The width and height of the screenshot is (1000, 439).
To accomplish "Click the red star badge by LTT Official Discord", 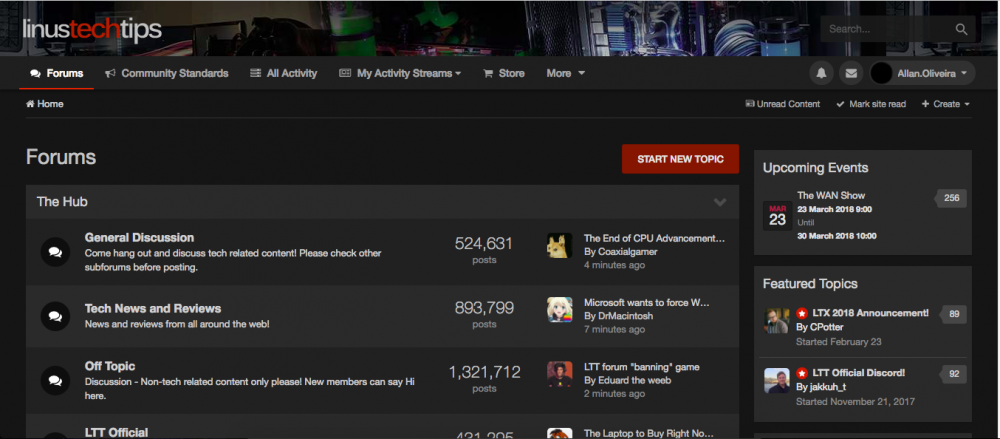I will click(x=802, y=373).
